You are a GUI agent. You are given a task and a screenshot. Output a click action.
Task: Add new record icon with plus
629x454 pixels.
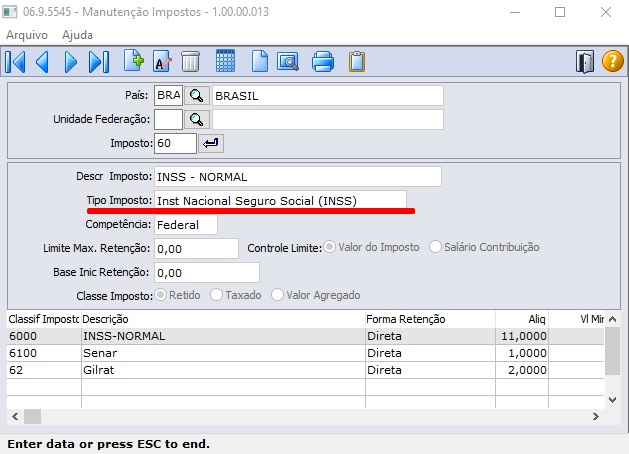point(134,61)
